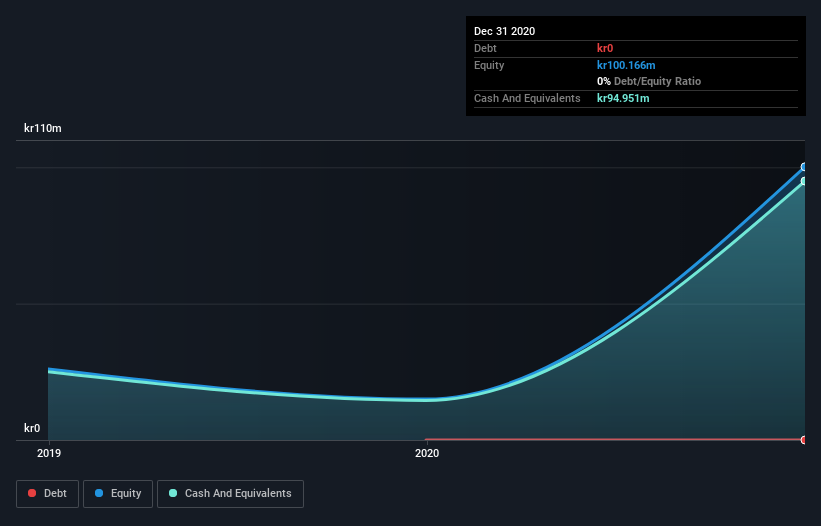Click the Dec 31 2020 tooltip date
Image resolution: width=821 pixels, height=526 pixels.
click(504, 31)
